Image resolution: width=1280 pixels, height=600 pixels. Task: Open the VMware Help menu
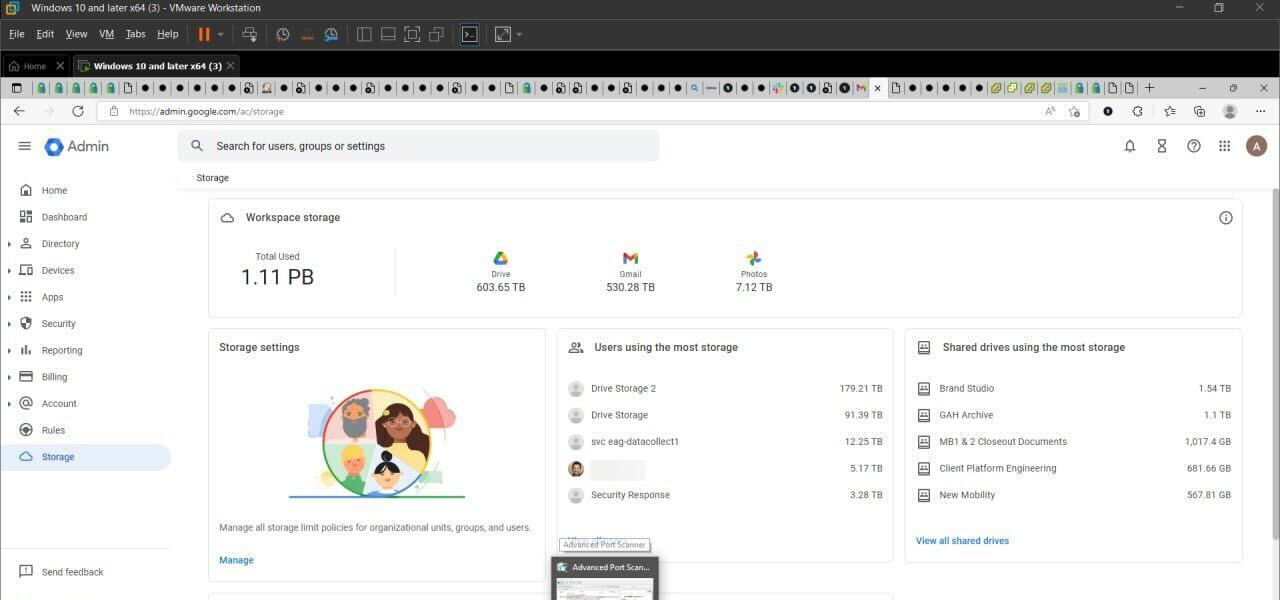coord(167,34)
